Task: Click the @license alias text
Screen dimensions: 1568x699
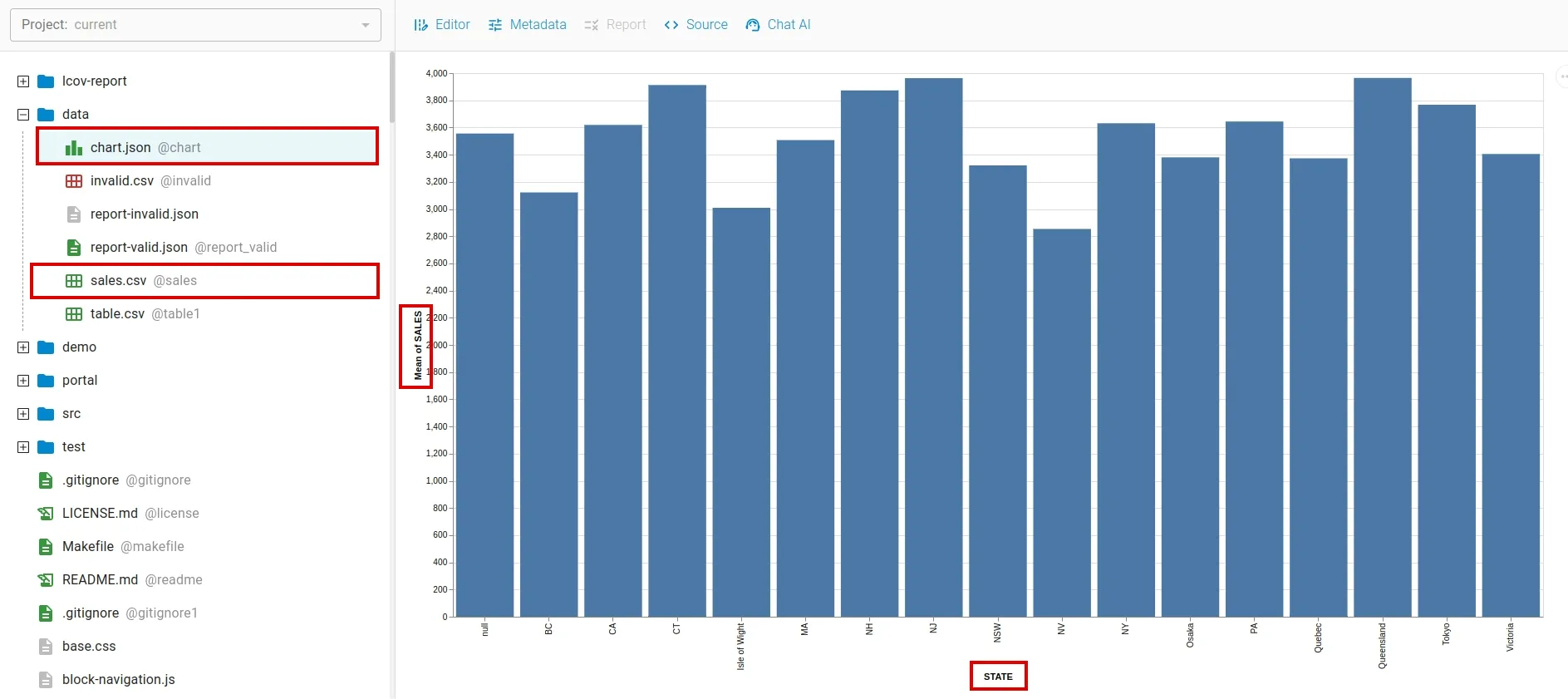Action: (x=172, y=514)
